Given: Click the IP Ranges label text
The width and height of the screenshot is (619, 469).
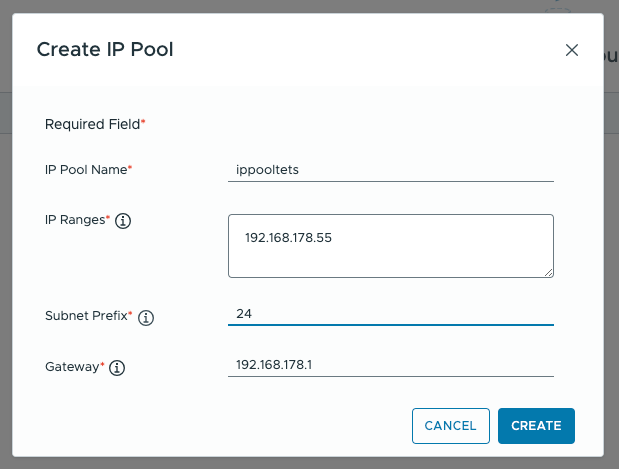Looking at the screenshot, I should coord(77,220).
